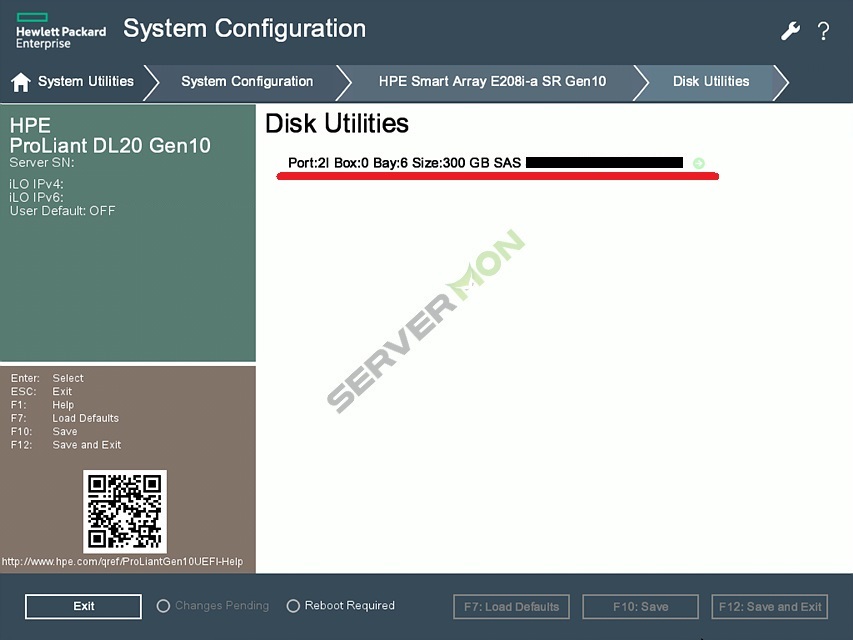Click the iLO IPv6: label
This screenshot has height=640, width=853.
(36, 197)
